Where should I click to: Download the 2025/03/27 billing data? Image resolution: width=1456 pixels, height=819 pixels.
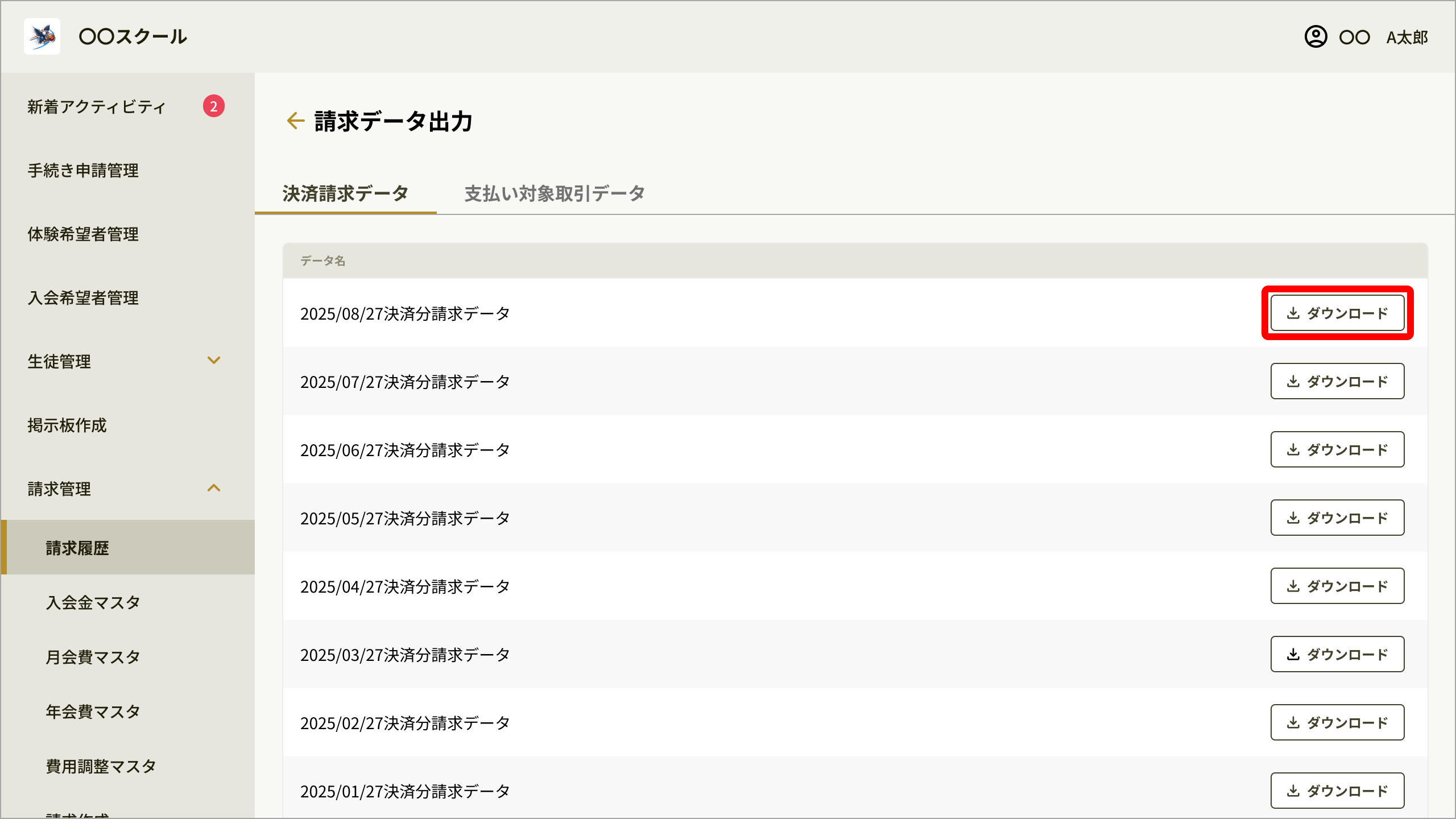coord(1337,654)
